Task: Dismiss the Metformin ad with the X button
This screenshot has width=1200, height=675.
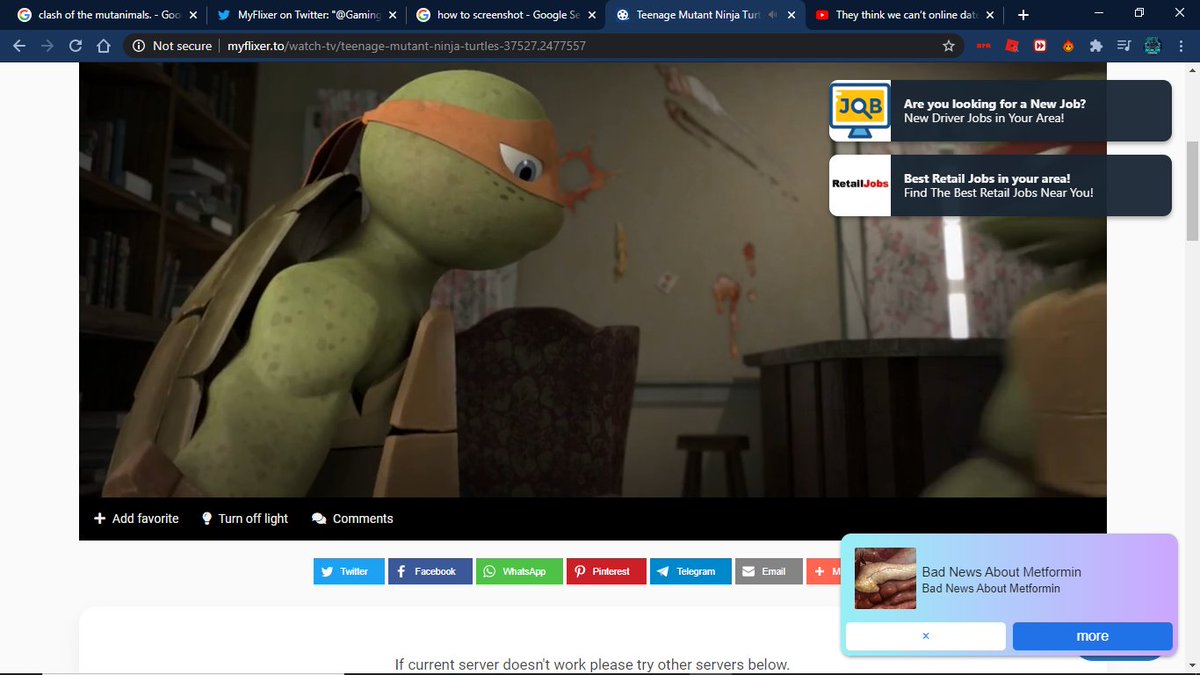Action: 926,636
